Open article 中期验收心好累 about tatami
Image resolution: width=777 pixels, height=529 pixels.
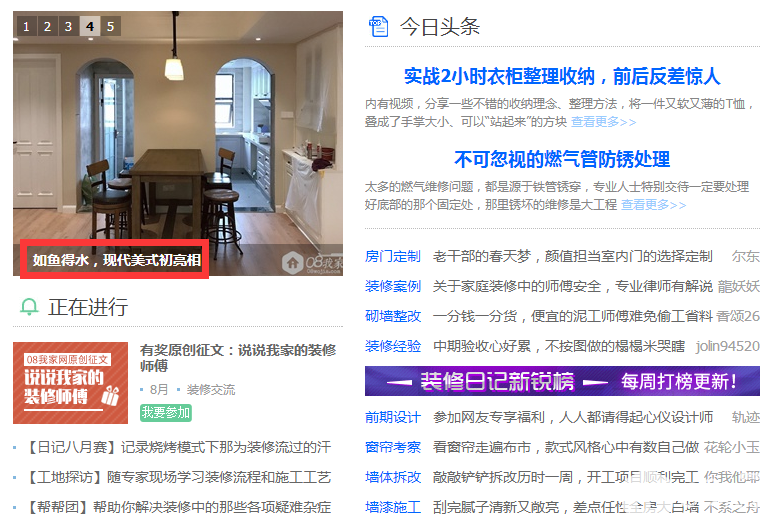(559, 346)
